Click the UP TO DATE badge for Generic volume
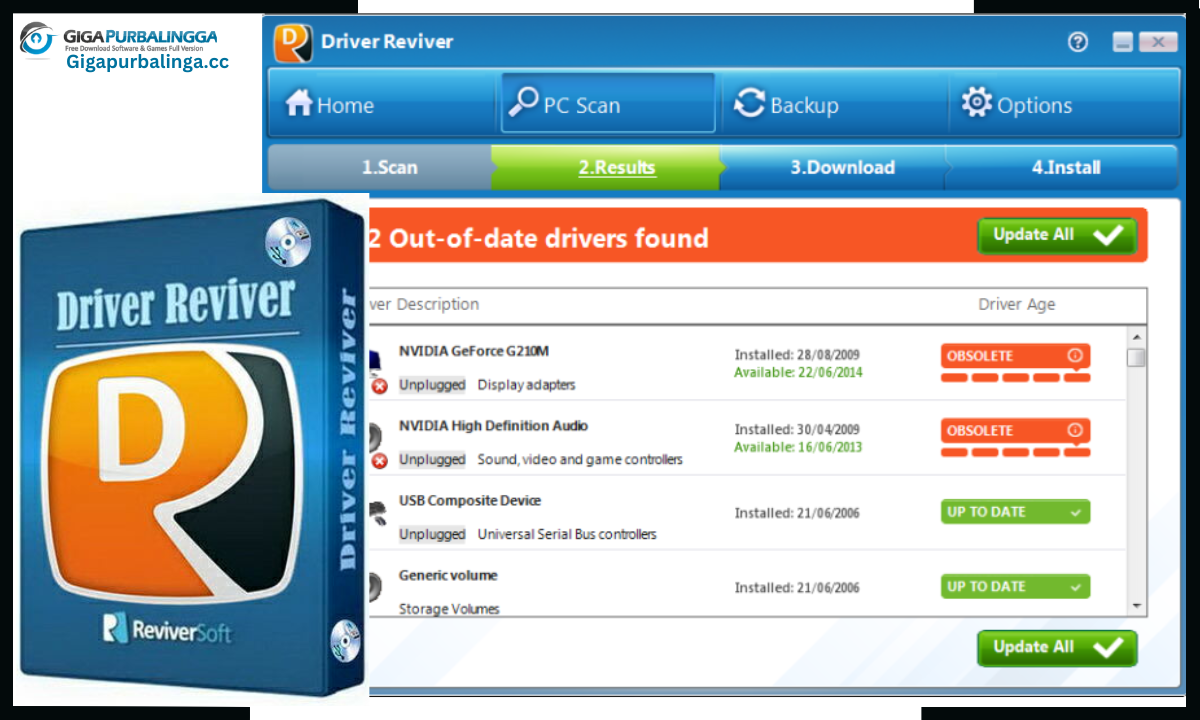Image resolution: width=1200 pixels, height=720 pixels. pyautogui.click(x=1015, y=587)
